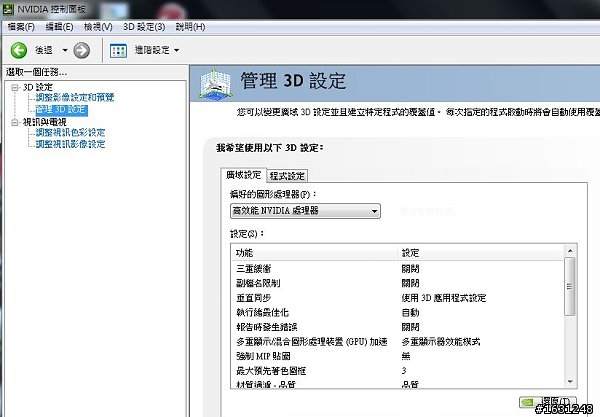Click the green Back arrow icon

coord(19,50)
